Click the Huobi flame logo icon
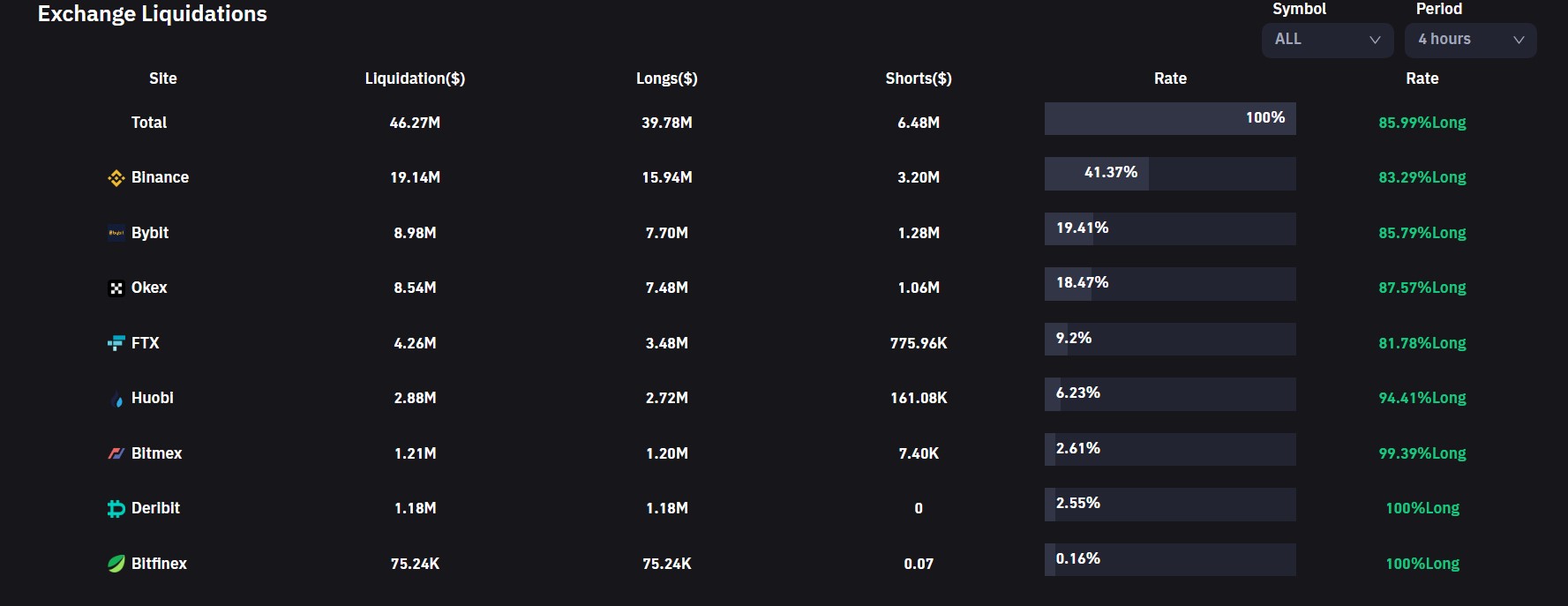1568x606 pixels. [x=117, y=400]
